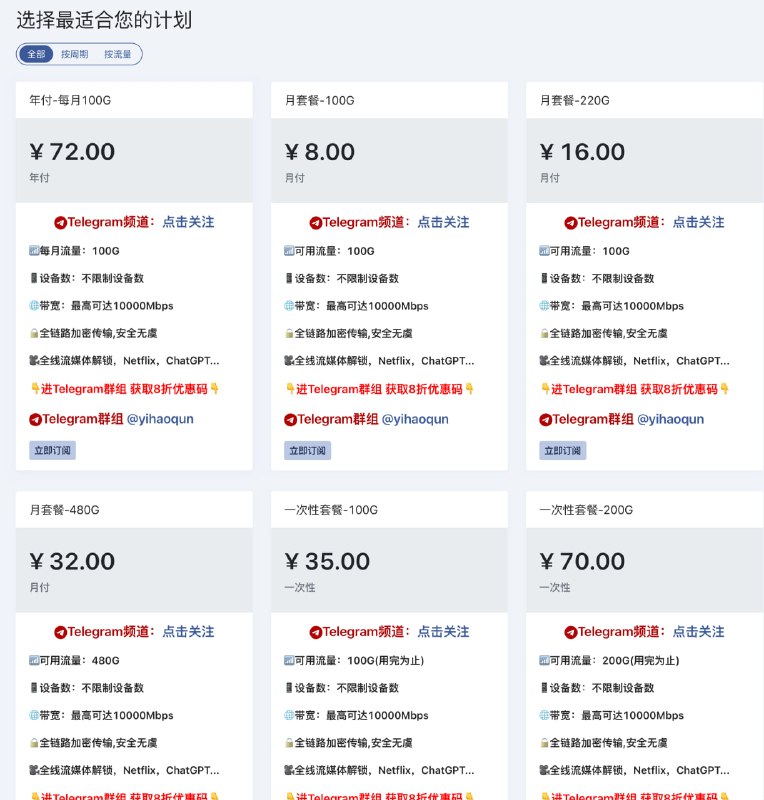
Task: Select the 按周期 filter option
Action: 76,54
